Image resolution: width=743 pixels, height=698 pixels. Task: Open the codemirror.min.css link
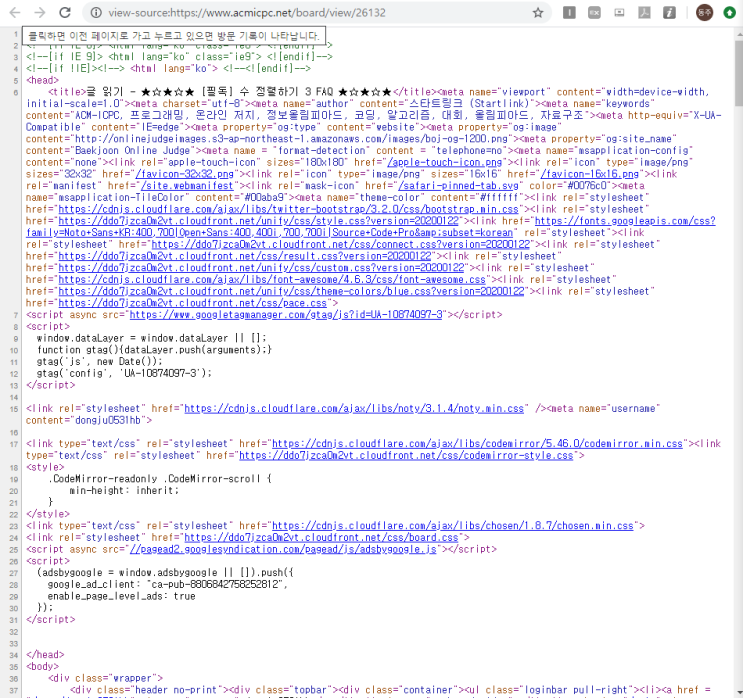click(477, 444)
